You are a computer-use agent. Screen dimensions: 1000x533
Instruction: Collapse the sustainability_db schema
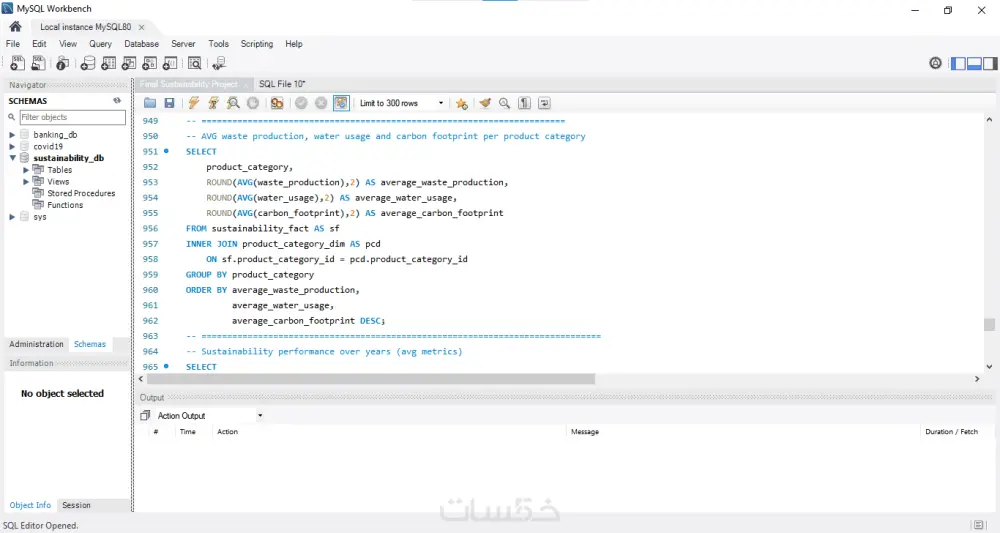[12, 157]
